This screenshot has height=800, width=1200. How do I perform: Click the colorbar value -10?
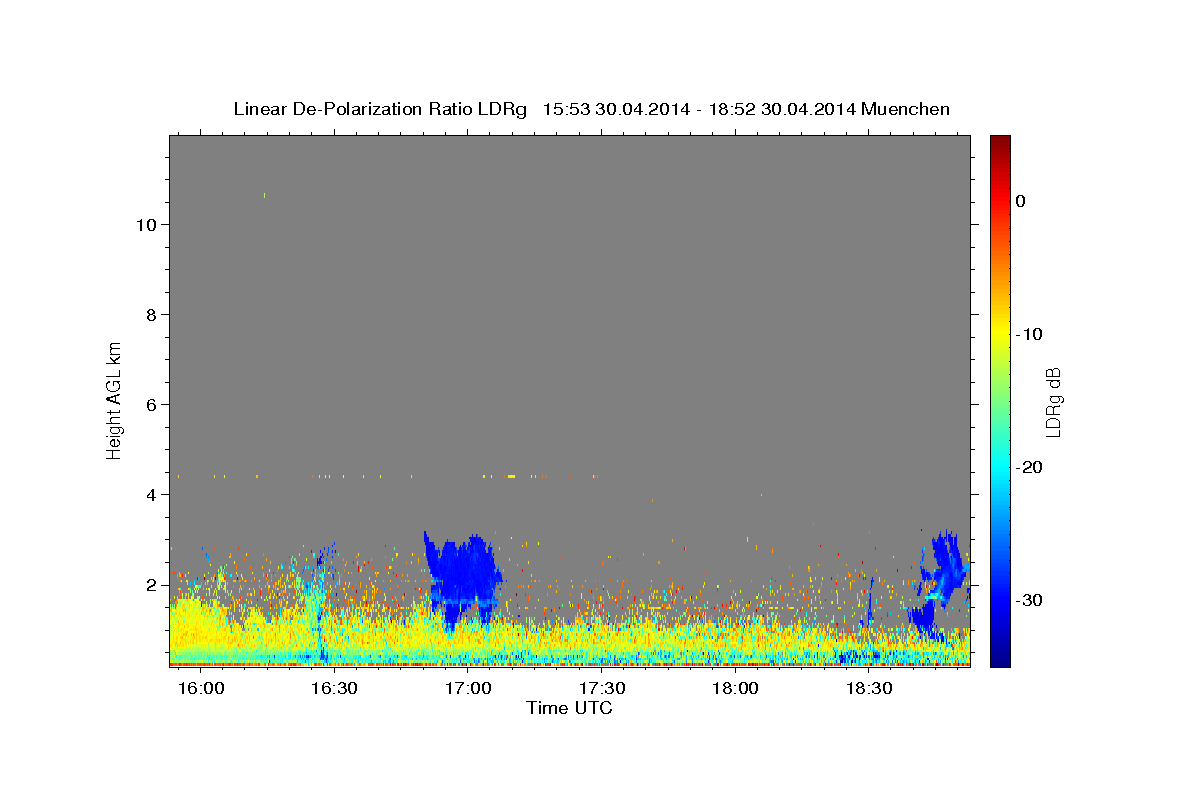pyautogui.click(x=1030, y=334)
